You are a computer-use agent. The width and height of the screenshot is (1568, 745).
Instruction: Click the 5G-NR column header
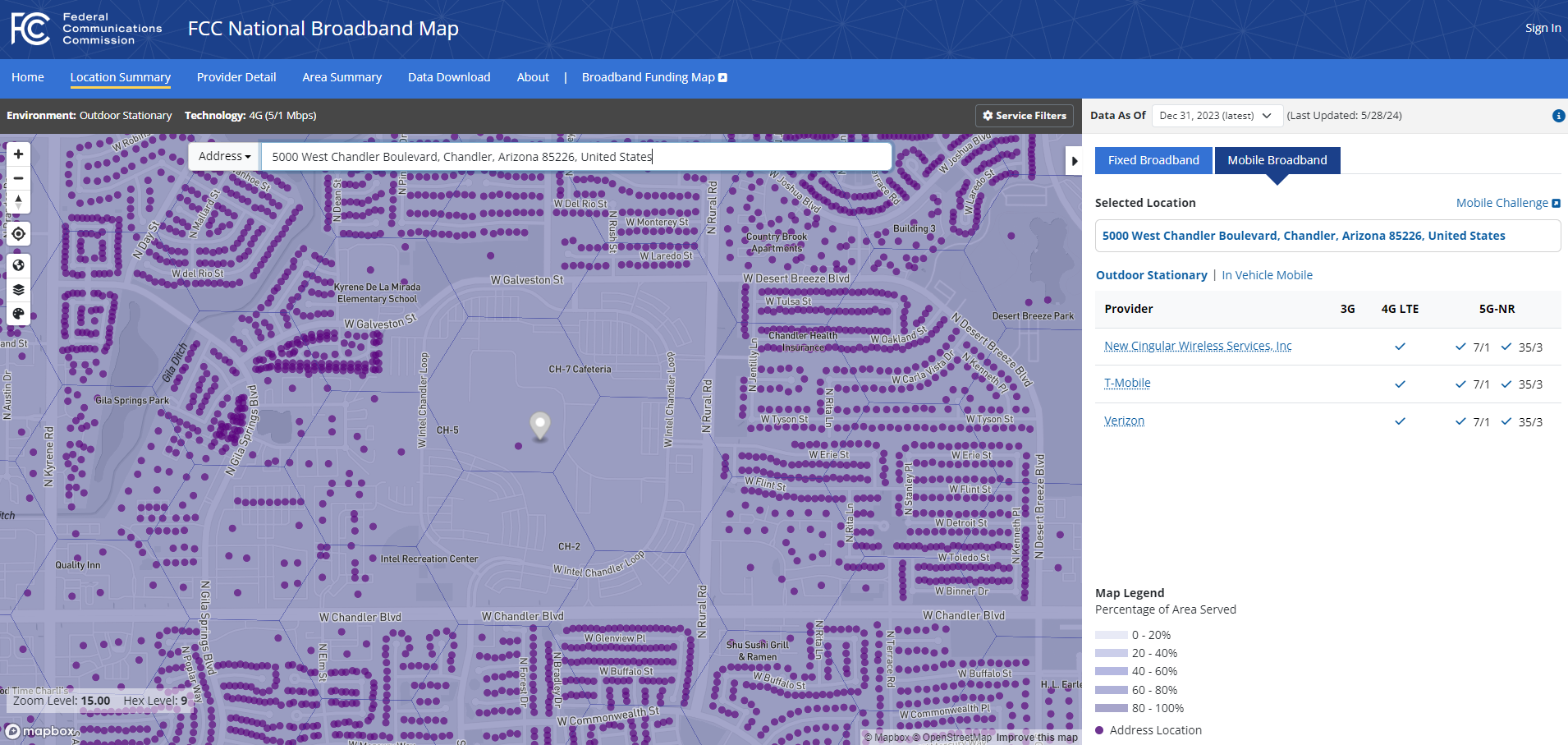click(1497, 309)
